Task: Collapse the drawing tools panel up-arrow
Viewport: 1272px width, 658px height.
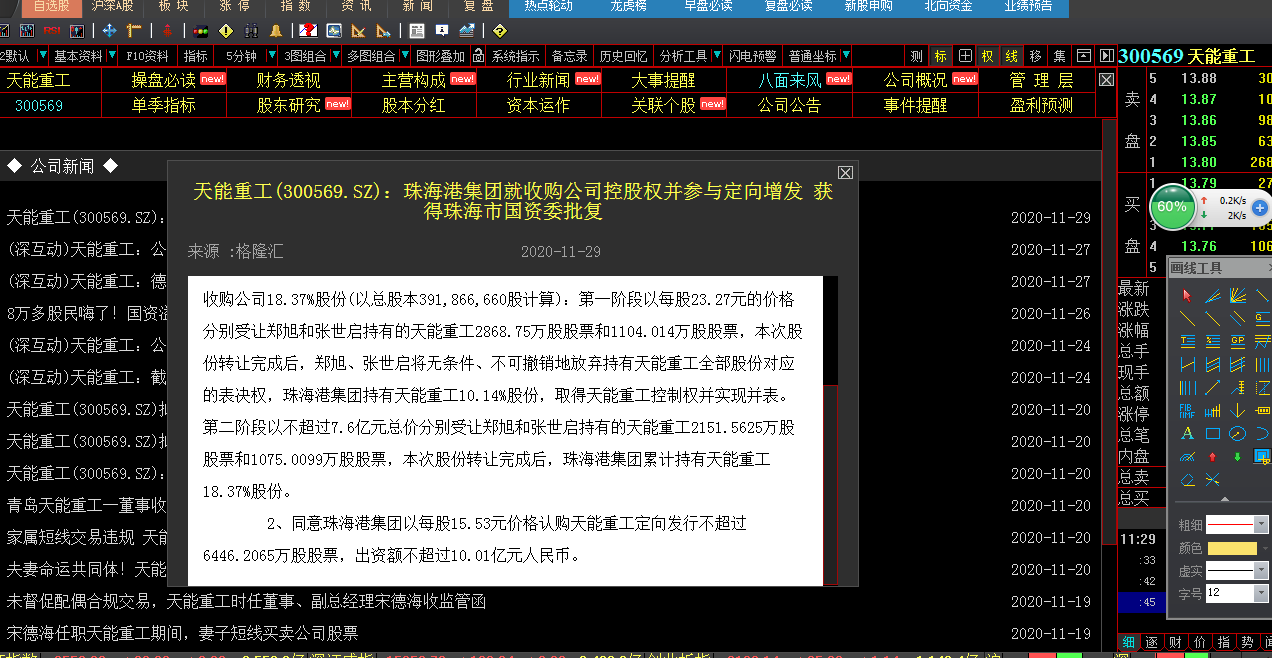Action: [1225, 500]
